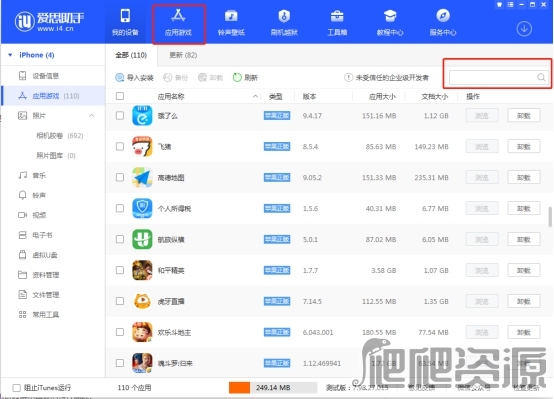Screen dimensions: 554x399
Task: Click the 和平精英 app icon
Action: click(142, 270)
